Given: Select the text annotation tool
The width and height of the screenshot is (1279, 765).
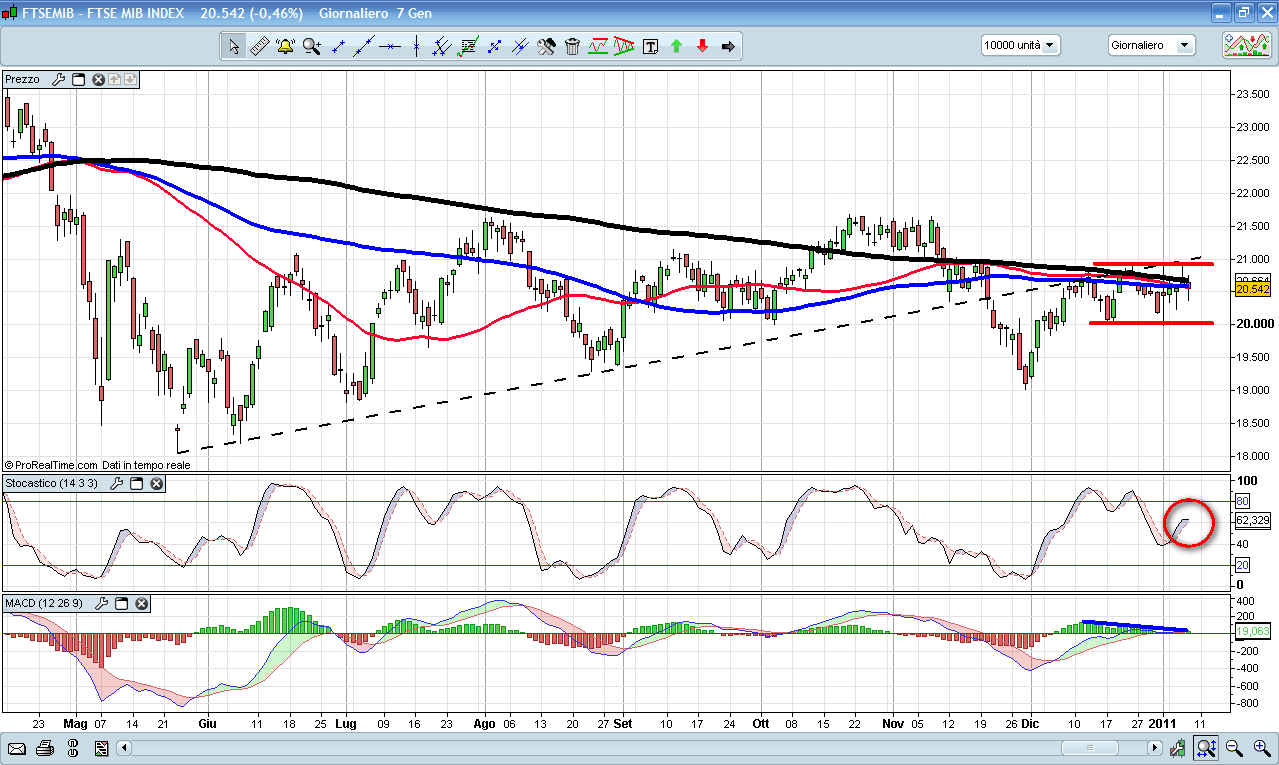Looking at the screenshot, I should pyautogui.click(x=650, y=46).
